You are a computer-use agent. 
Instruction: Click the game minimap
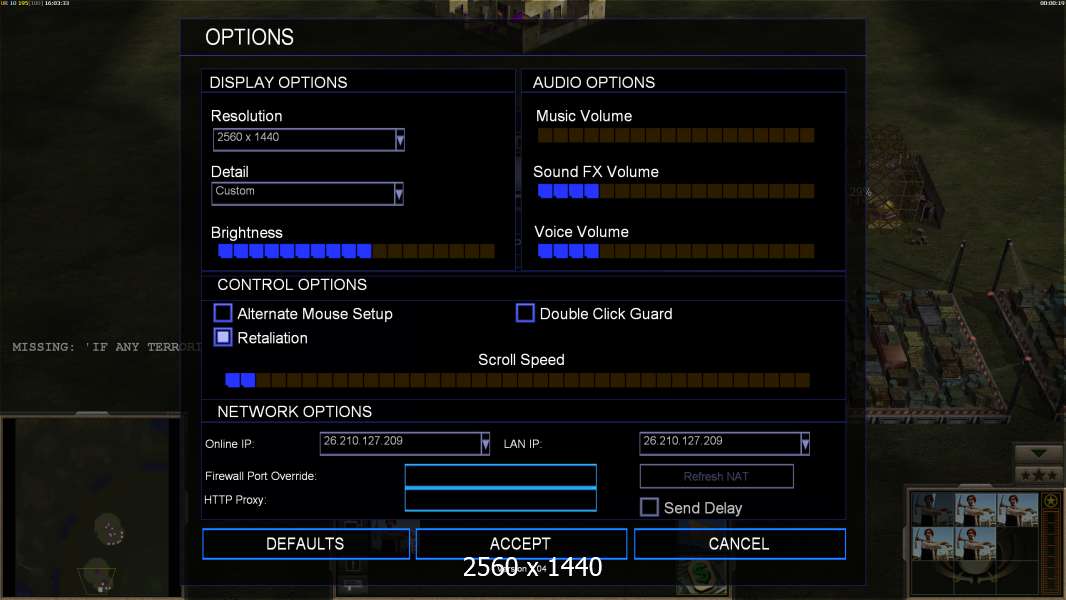click(91, 507)
